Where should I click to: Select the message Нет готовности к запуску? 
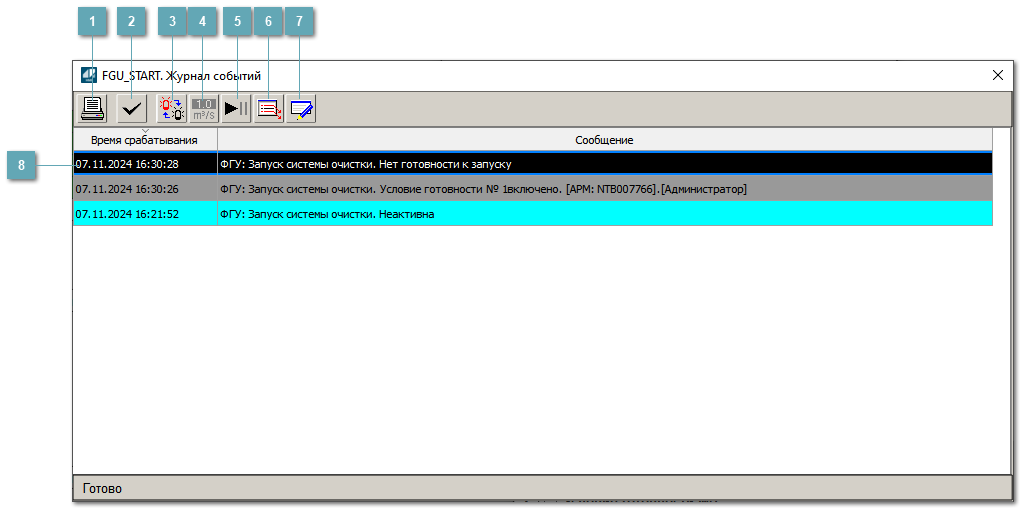366,164
